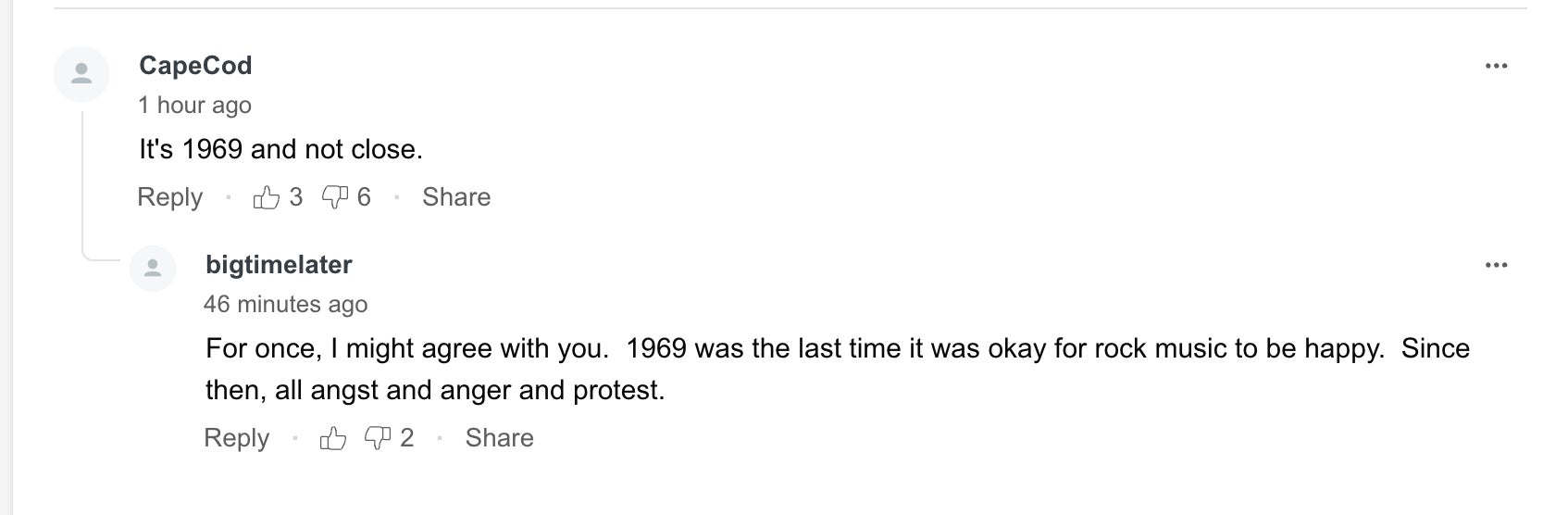
Task: Reply to CapeCod's comment
Action: pos(169,197)
